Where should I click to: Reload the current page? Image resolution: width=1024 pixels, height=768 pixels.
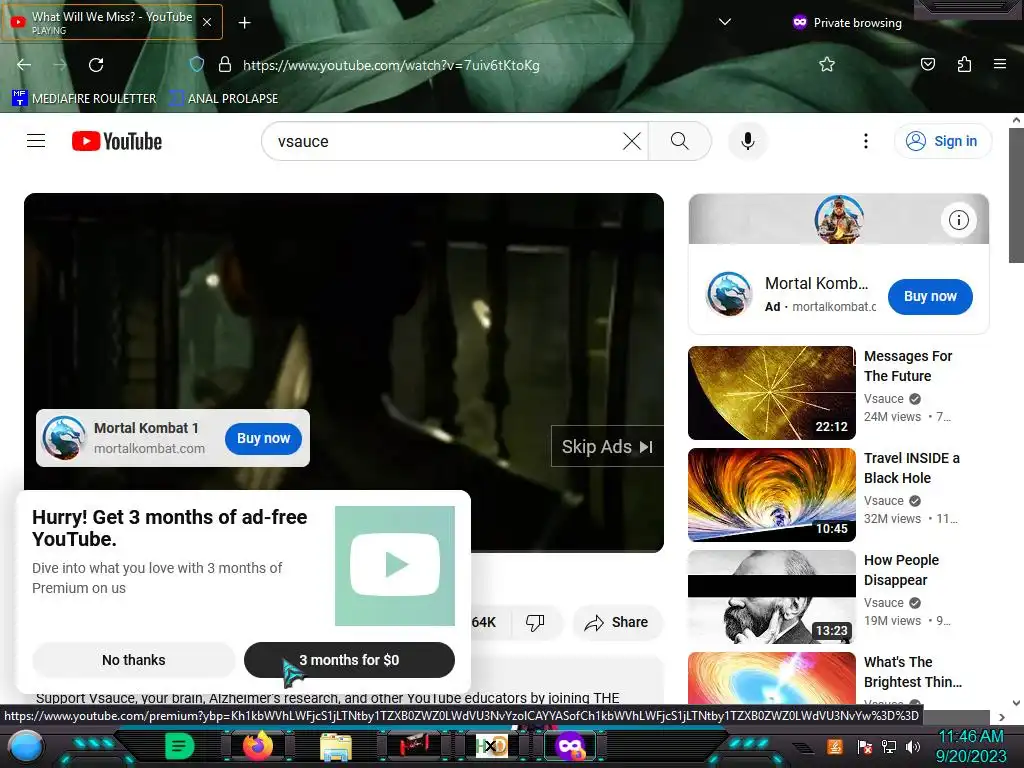96,65
